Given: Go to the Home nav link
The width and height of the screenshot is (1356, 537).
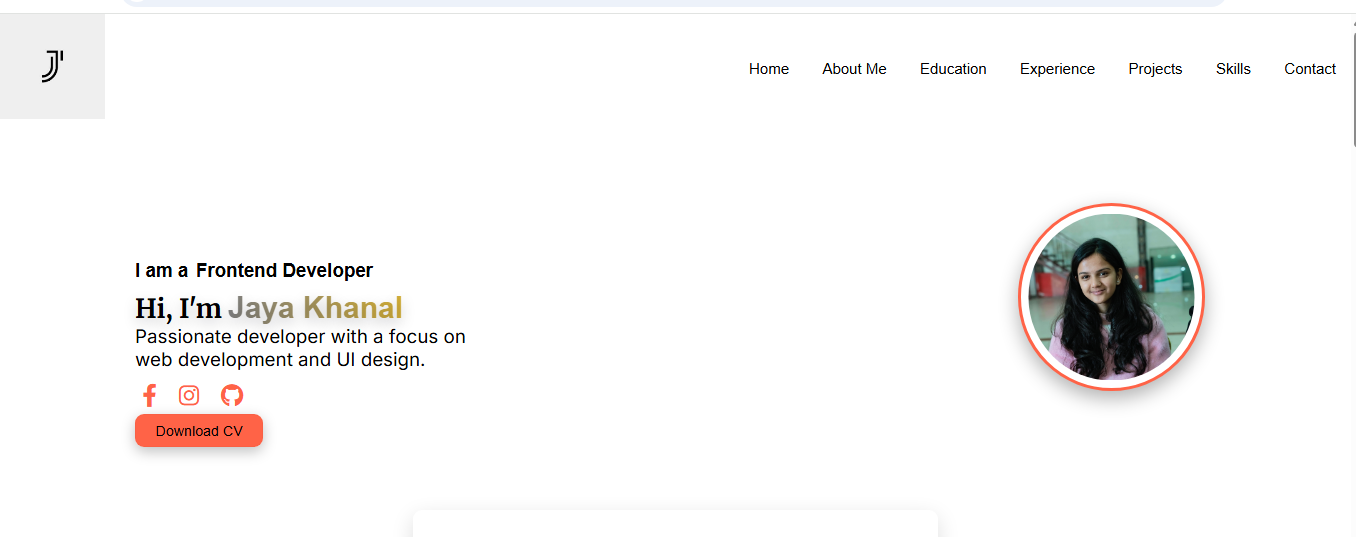Looking at the screenshot, I should (x=768, y=69).
